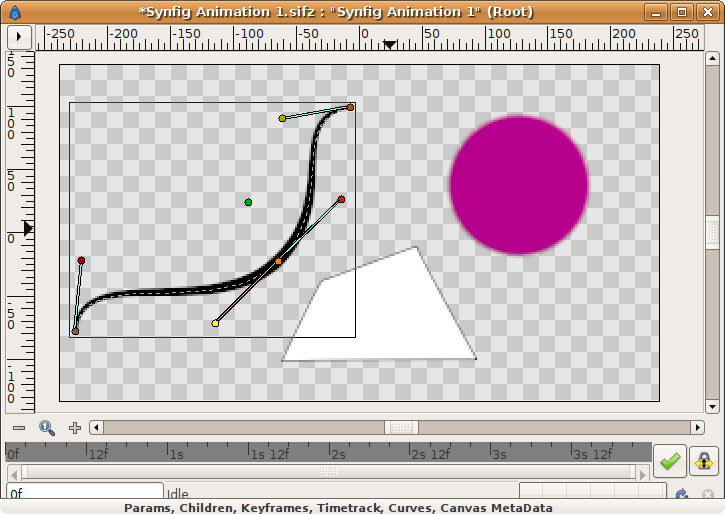Close the Synfig Animation window

pyautogui.click(x=708, y=12)
